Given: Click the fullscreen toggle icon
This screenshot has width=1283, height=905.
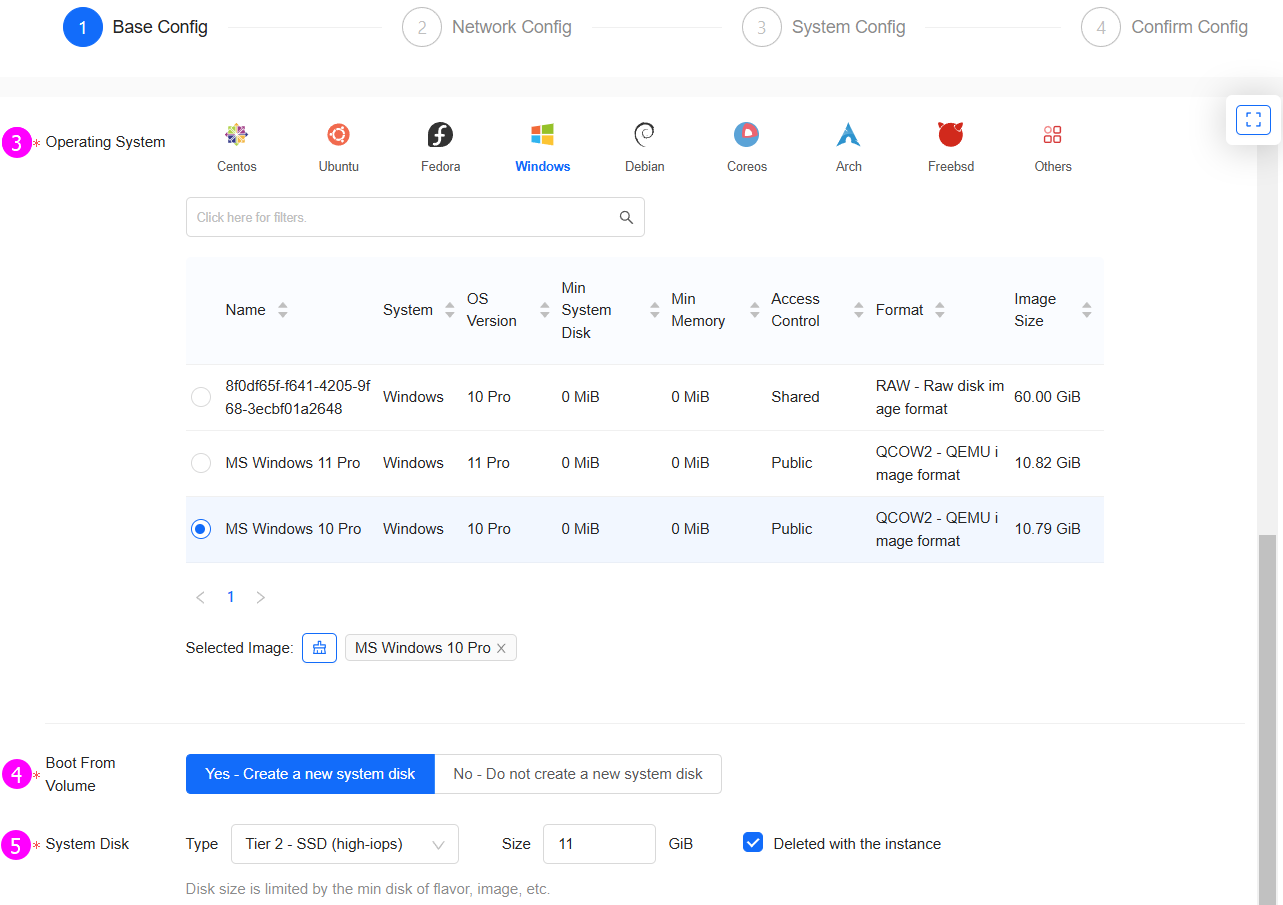Looking at the screenshot, I should [1253, 120].
